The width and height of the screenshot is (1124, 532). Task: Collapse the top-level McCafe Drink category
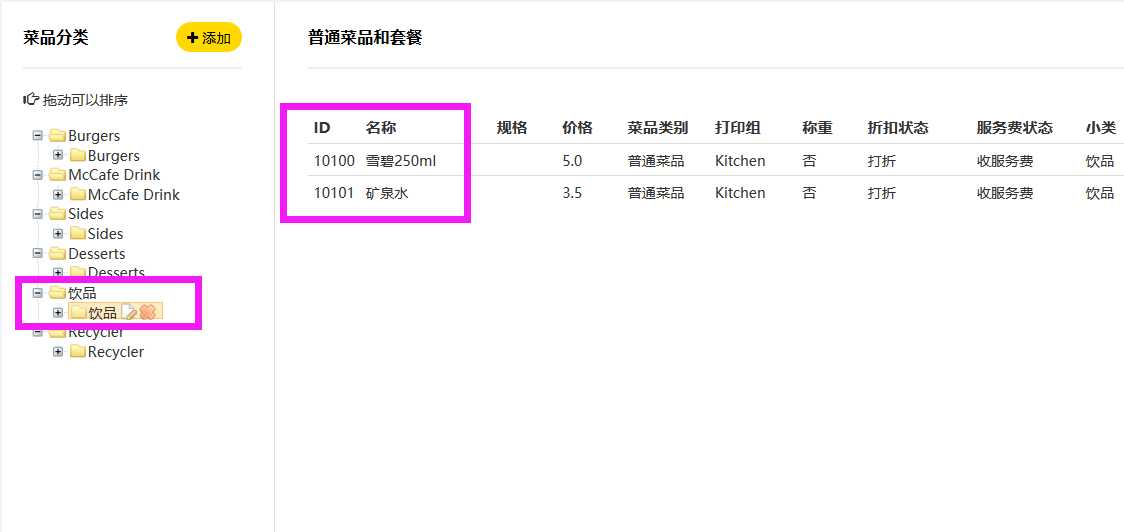[x=38, y=175]
